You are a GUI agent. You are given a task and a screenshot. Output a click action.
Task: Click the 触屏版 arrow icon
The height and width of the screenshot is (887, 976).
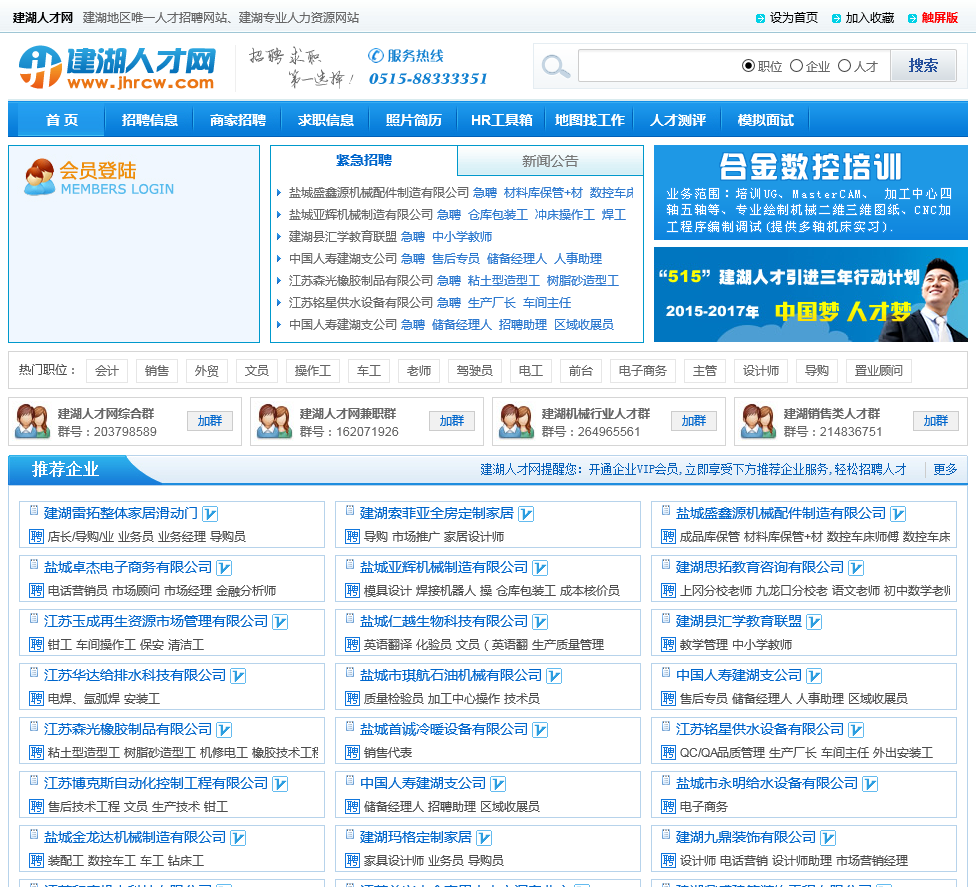913,19
